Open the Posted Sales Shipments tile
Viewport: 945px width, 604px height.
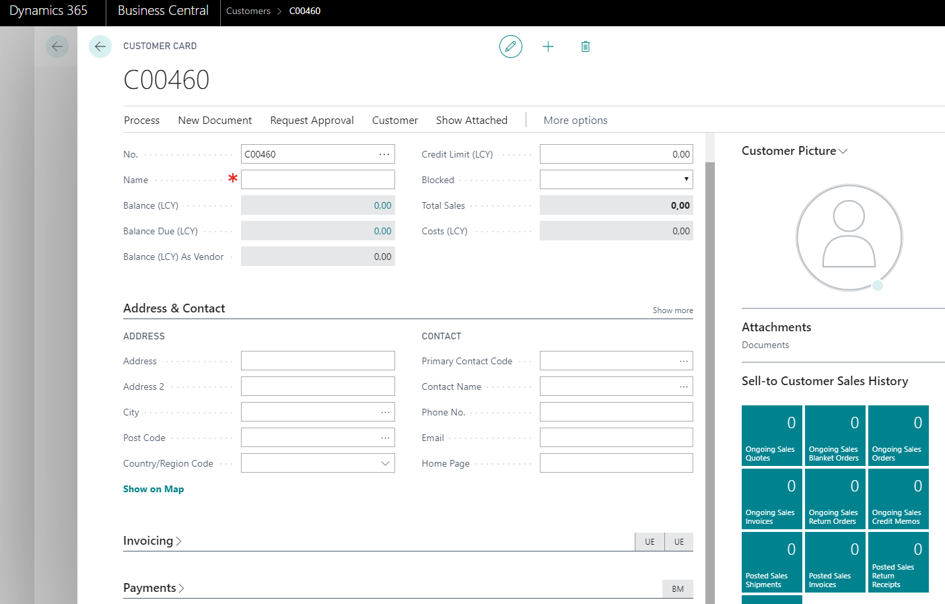771,562
